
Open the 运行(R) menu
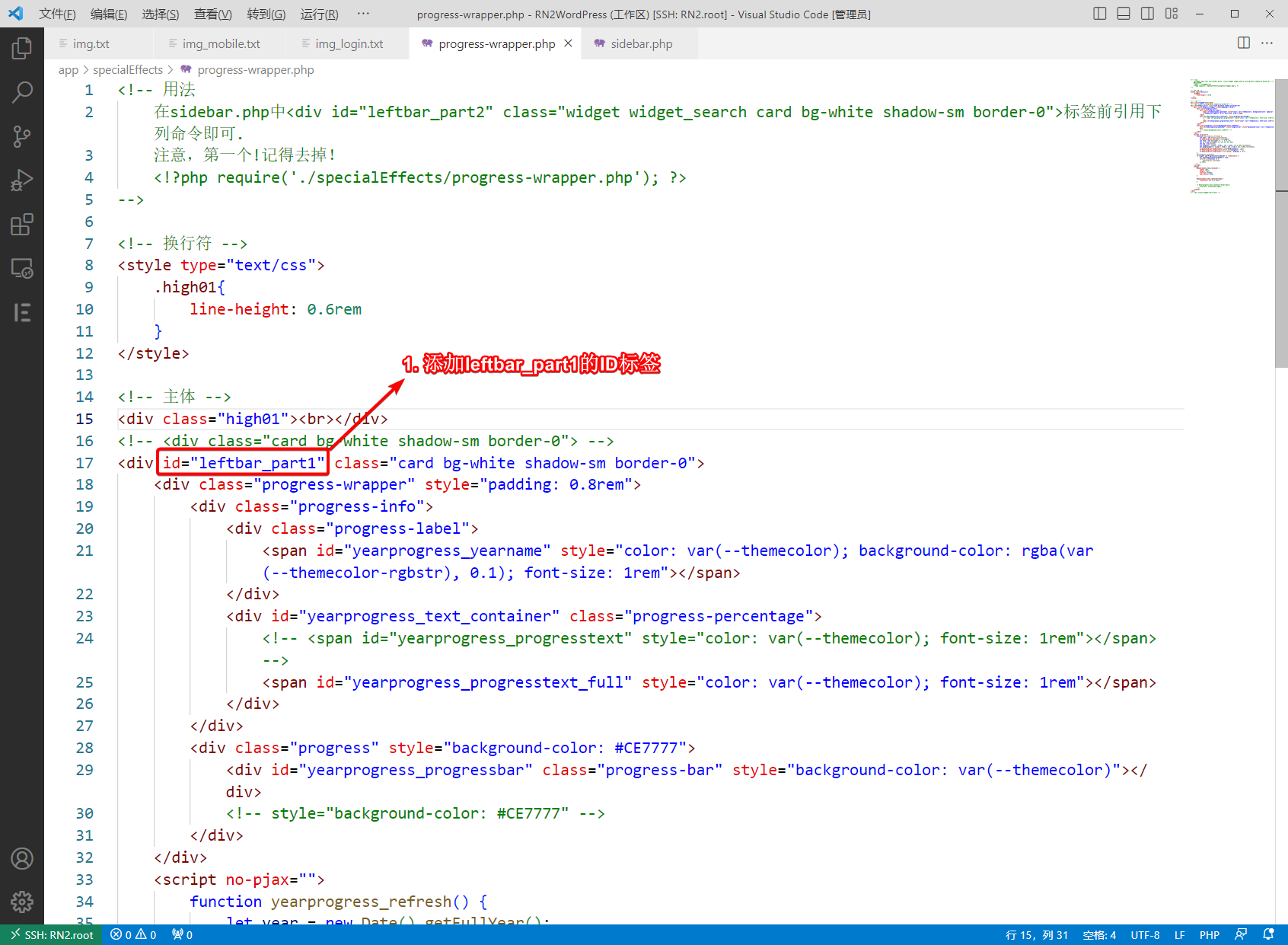coord(320,14)
